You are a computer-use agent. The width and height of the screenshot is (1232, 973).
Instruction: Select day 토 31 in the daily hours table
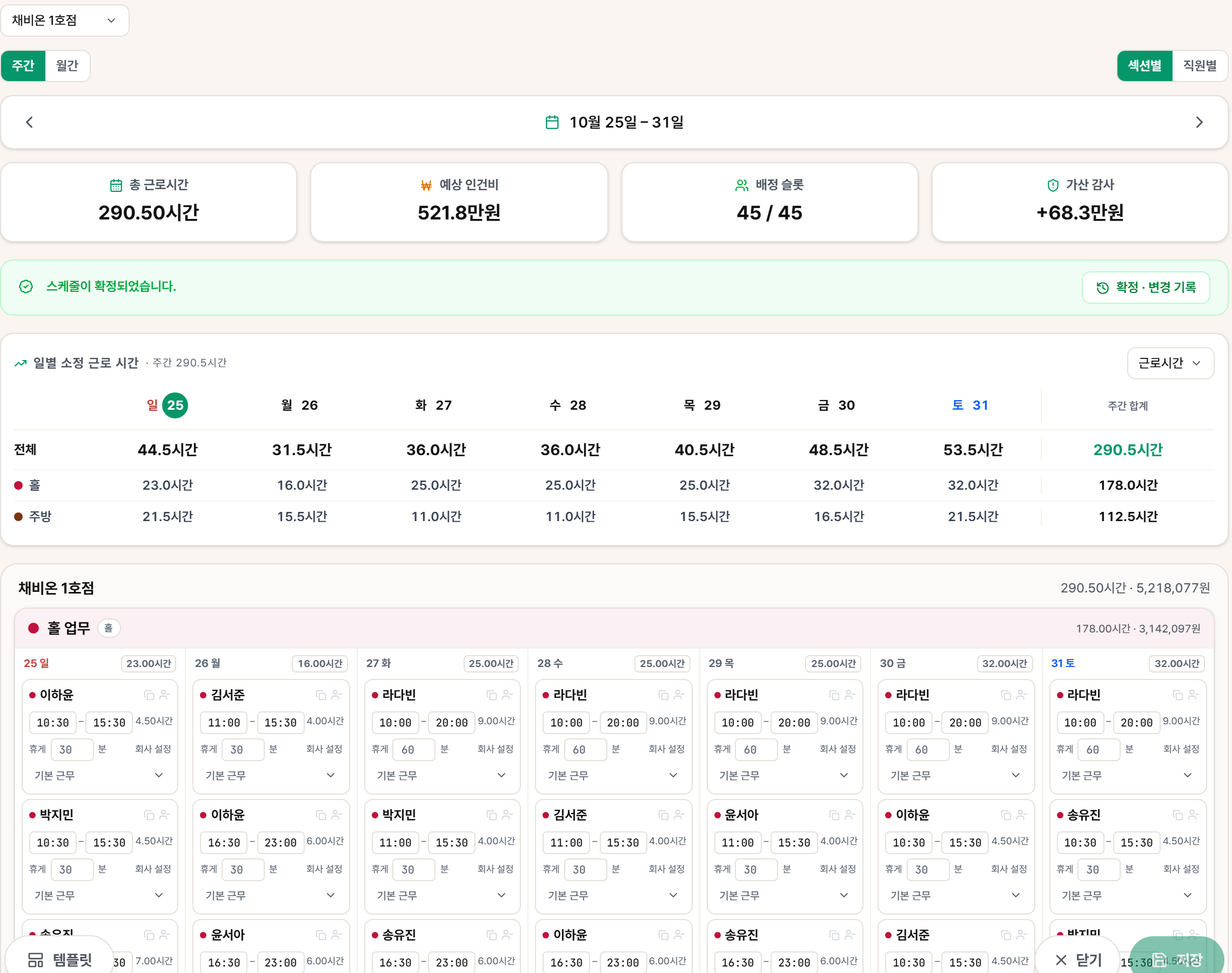pos(970,405)
